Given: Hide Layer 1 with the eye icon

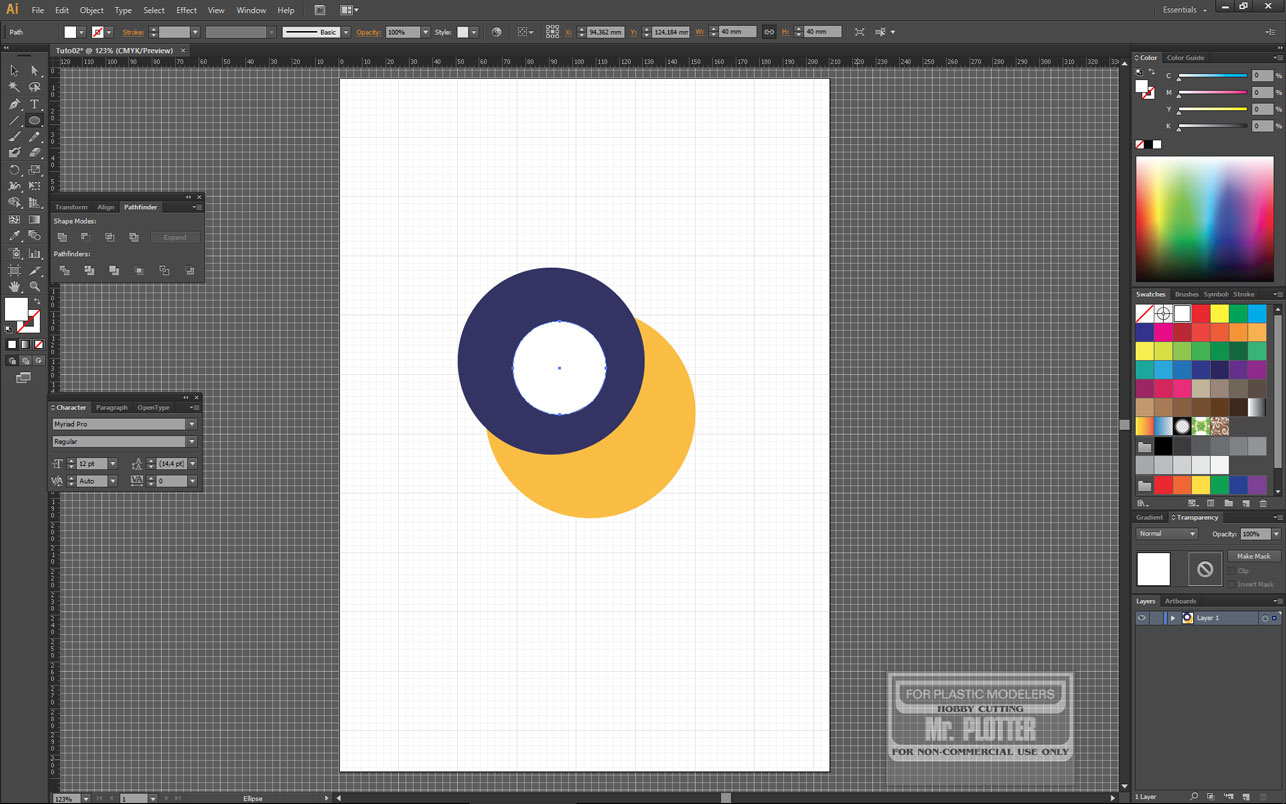Looking at the screenshot, I should pyautogui.click(x=1141, y=618).
